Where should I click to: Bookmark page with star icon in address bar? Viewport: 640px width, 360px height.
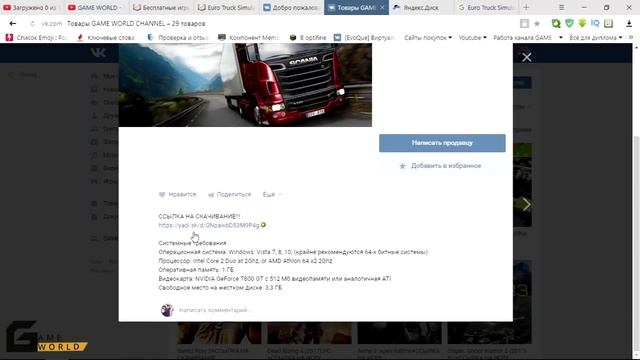[x=537, y=24]
